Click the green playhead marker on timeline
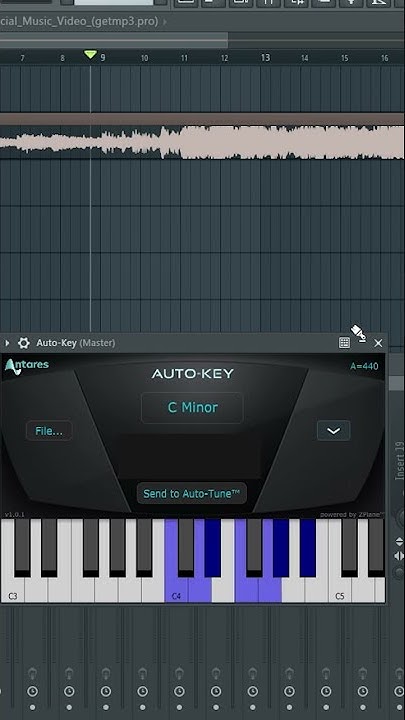 click(90, 55)
